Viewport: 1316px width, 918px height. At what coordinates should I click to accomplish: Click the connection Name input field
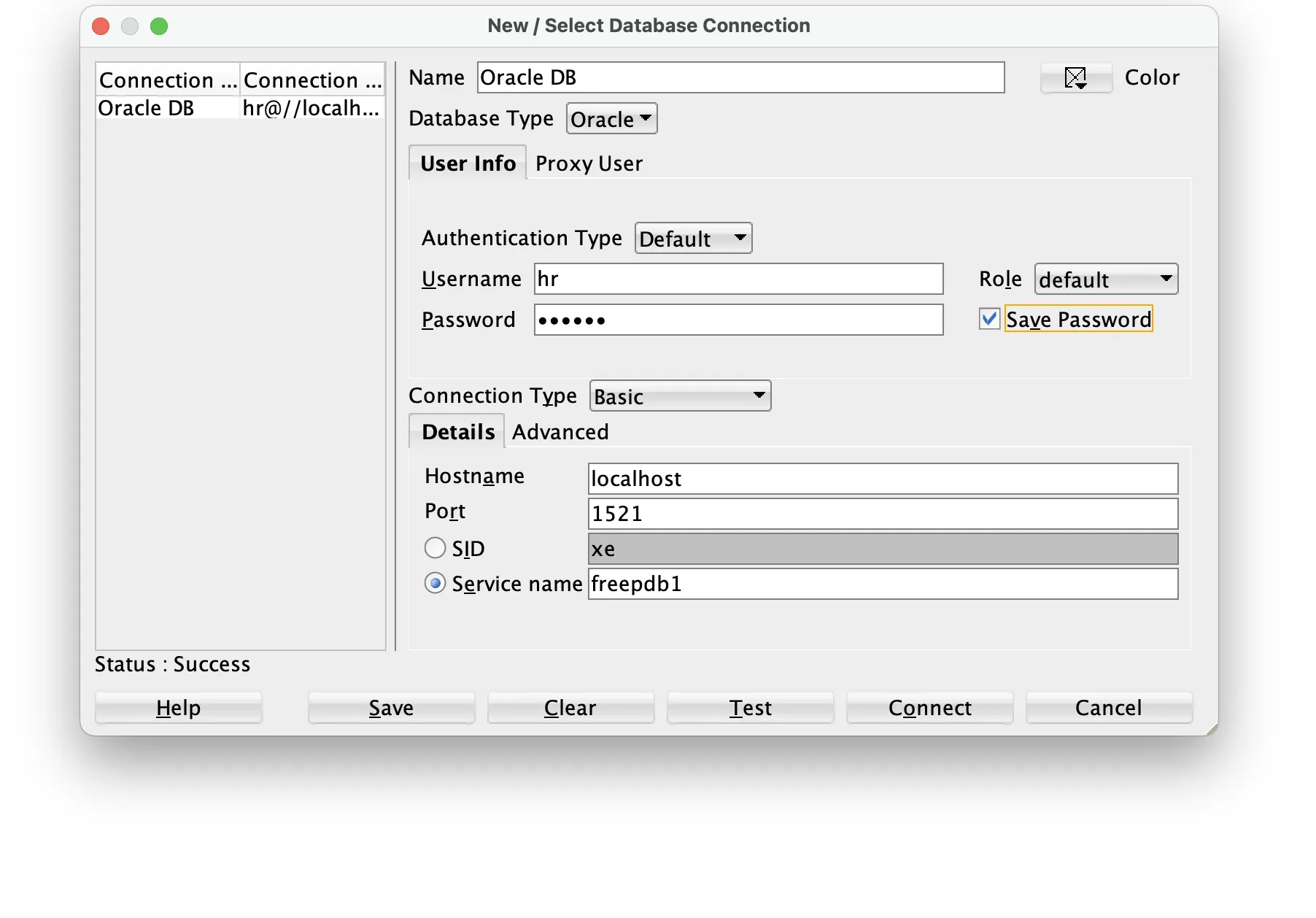[x=740, y=77]
